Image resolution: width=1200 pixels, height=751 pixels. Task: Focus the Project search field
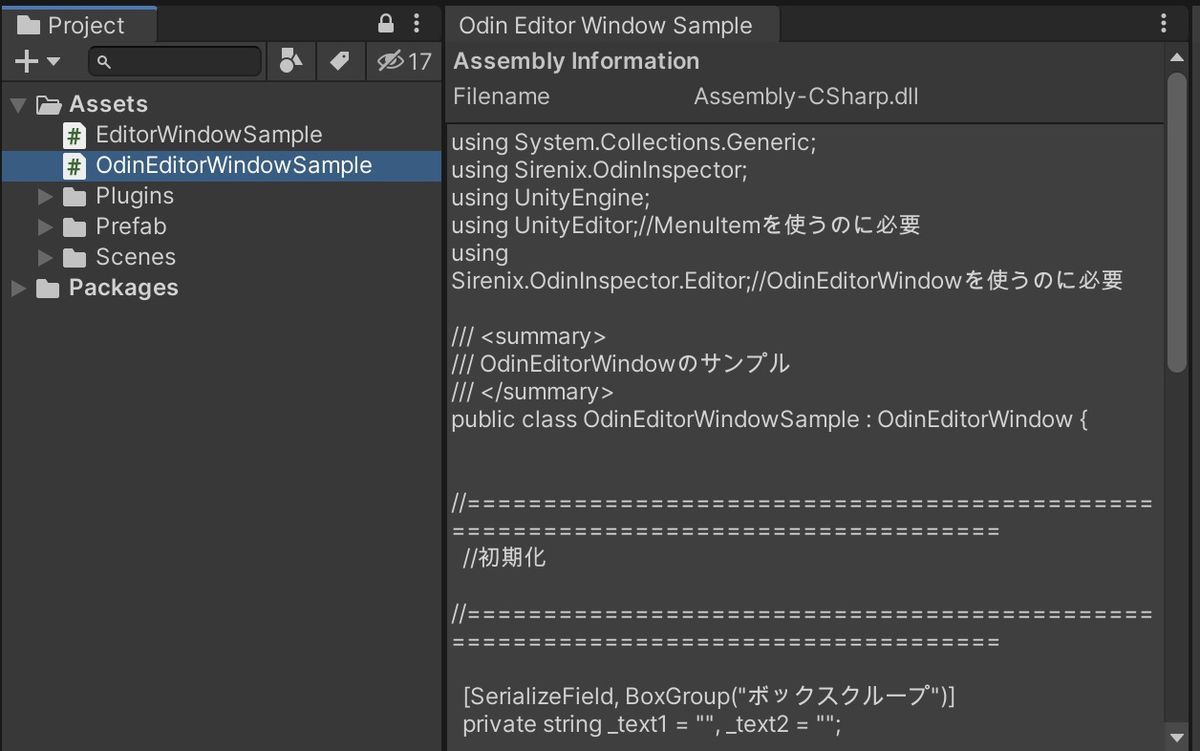pyautogui.click(x=175, y=62)
